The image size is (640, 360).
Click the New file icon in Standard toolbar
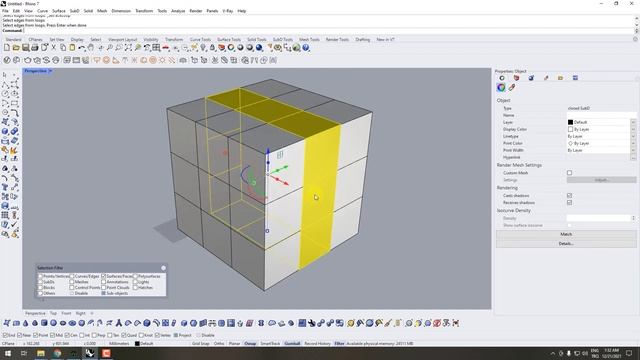point(7,48)
